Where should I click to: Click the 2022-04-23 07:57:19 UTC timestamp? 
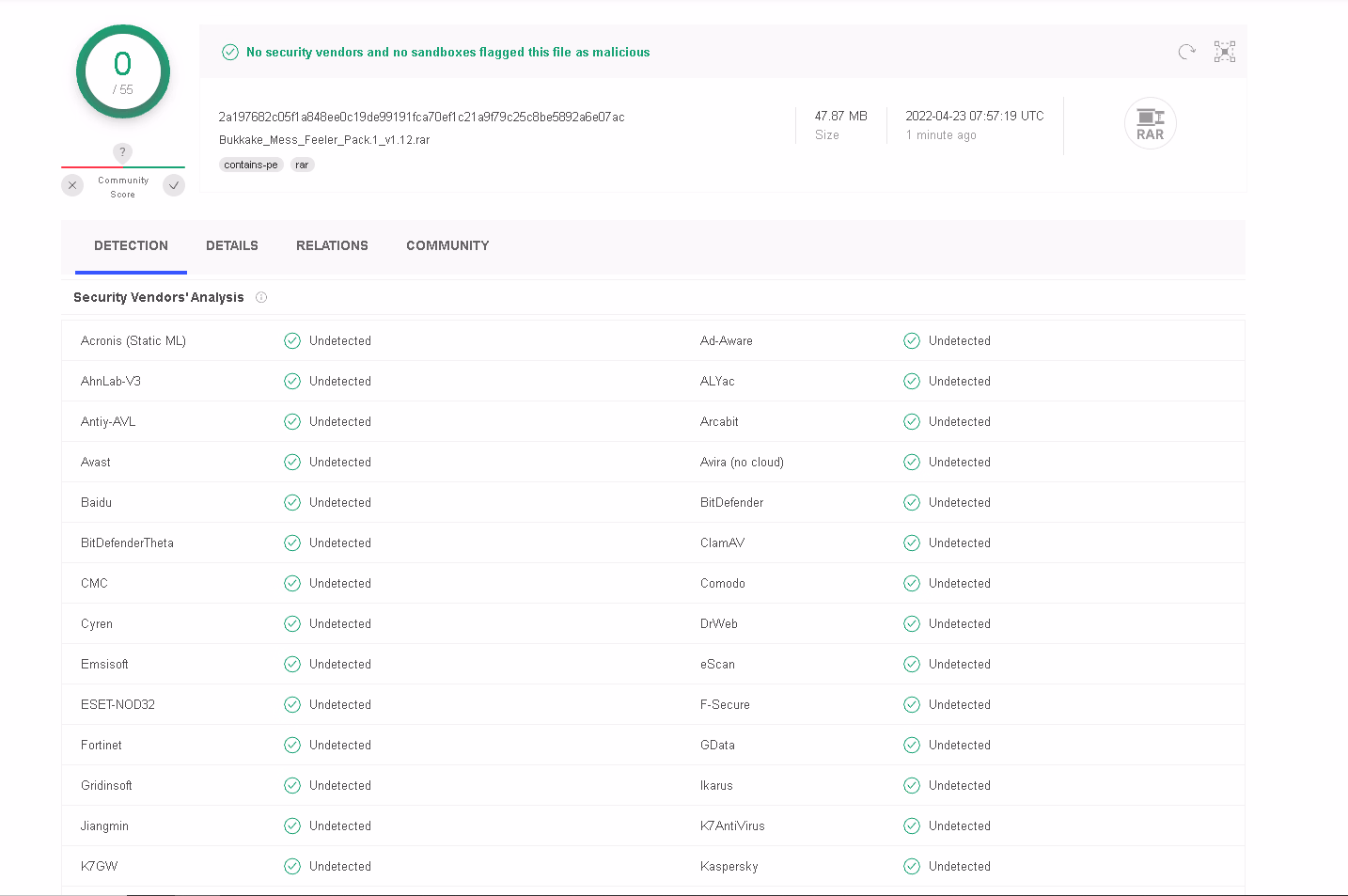coord(975,116)
